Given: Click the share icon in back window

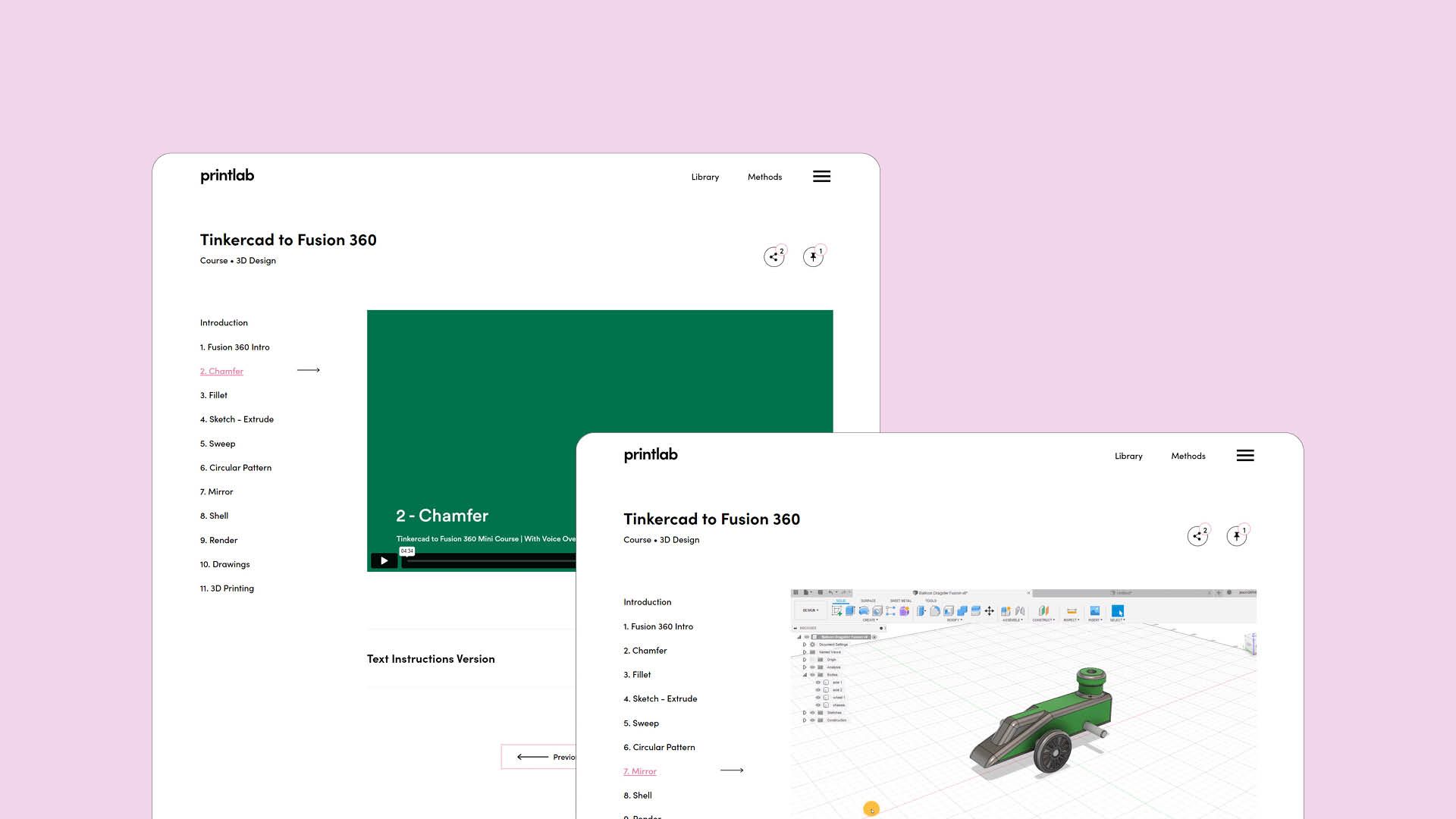Looking at the screenshot, I should pyautogui.click(x=773, y=257).
